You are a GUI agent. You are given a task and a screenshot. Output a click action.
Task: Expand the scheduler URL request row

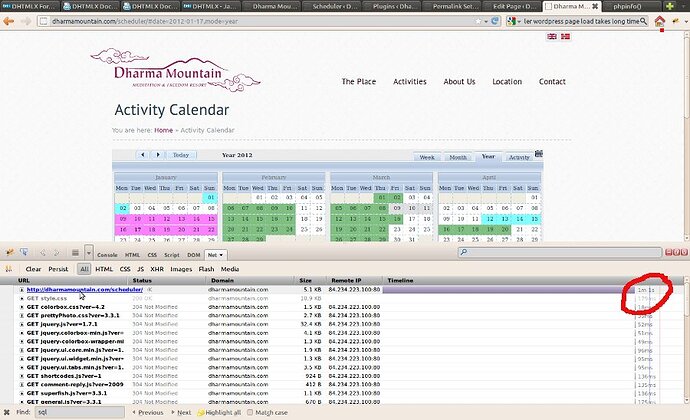22,290
